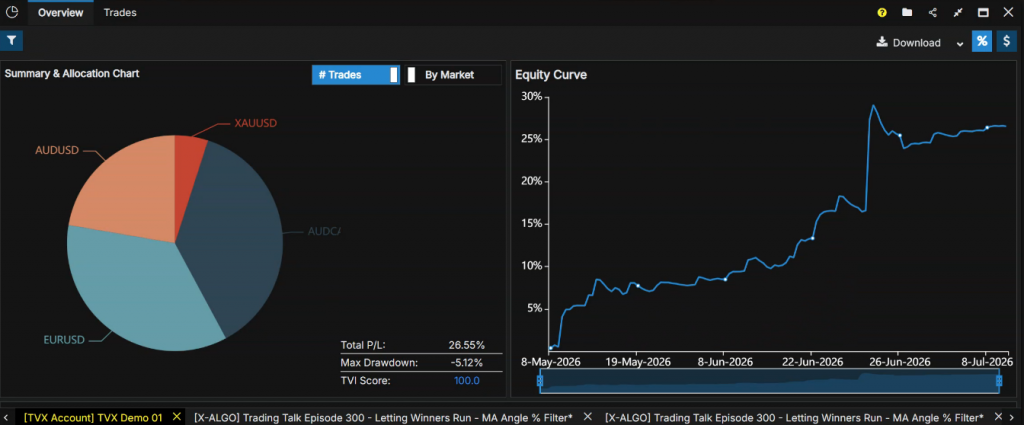Select the # Trades toggle option
1024x425 pixels.
[x=356, y=75]
